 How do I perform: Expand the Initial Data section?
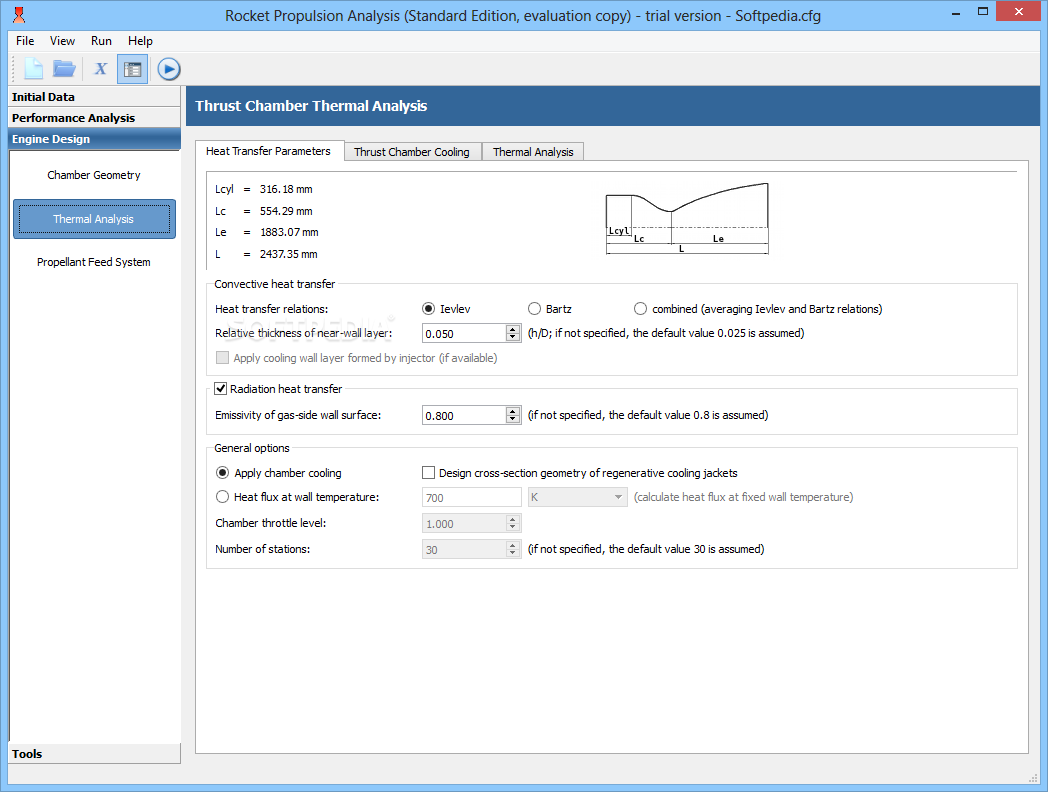pyautogui.click(x=94, y=97)
